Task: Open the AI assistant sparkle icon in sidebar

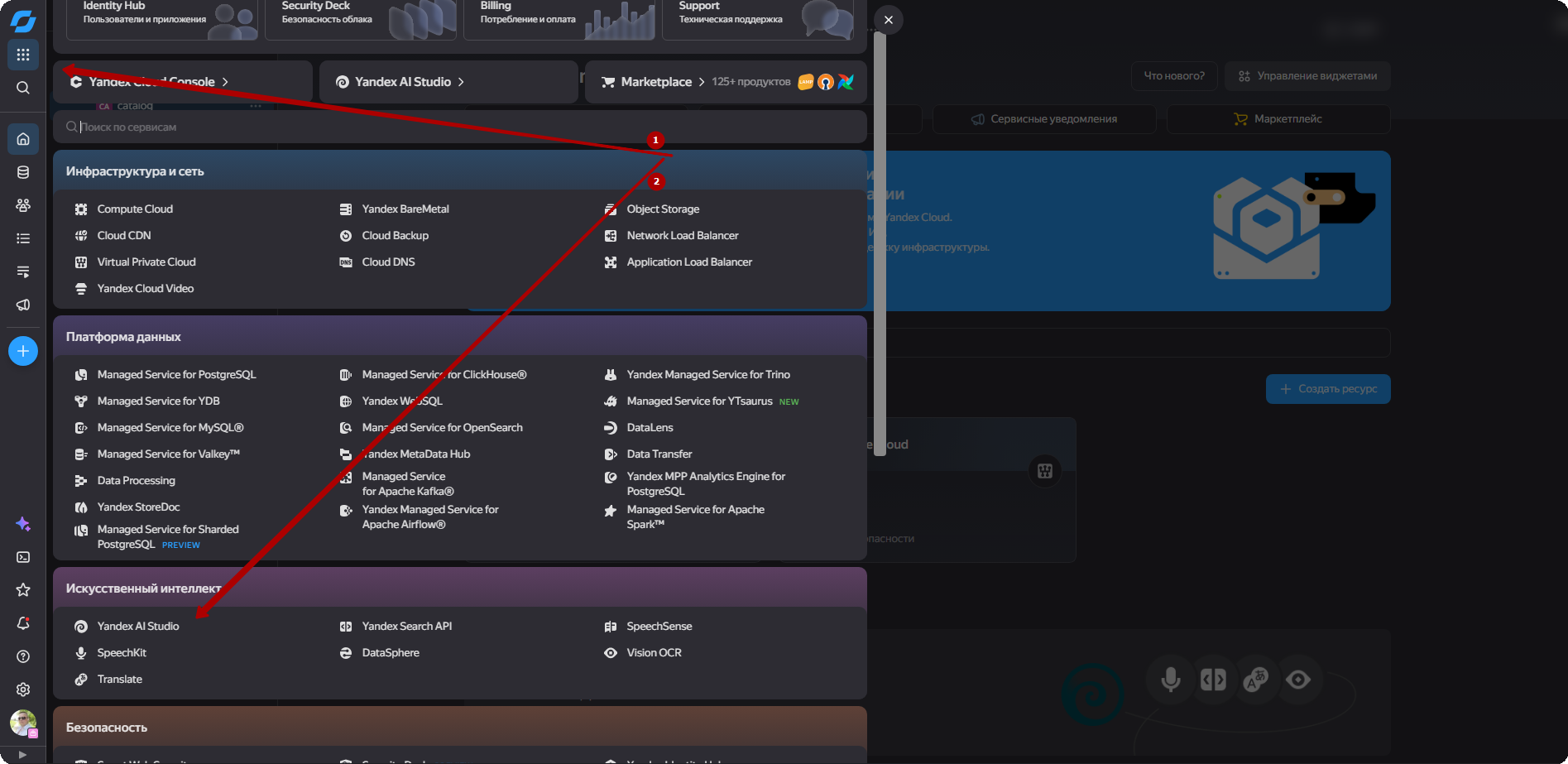Action: click(23, 524)
